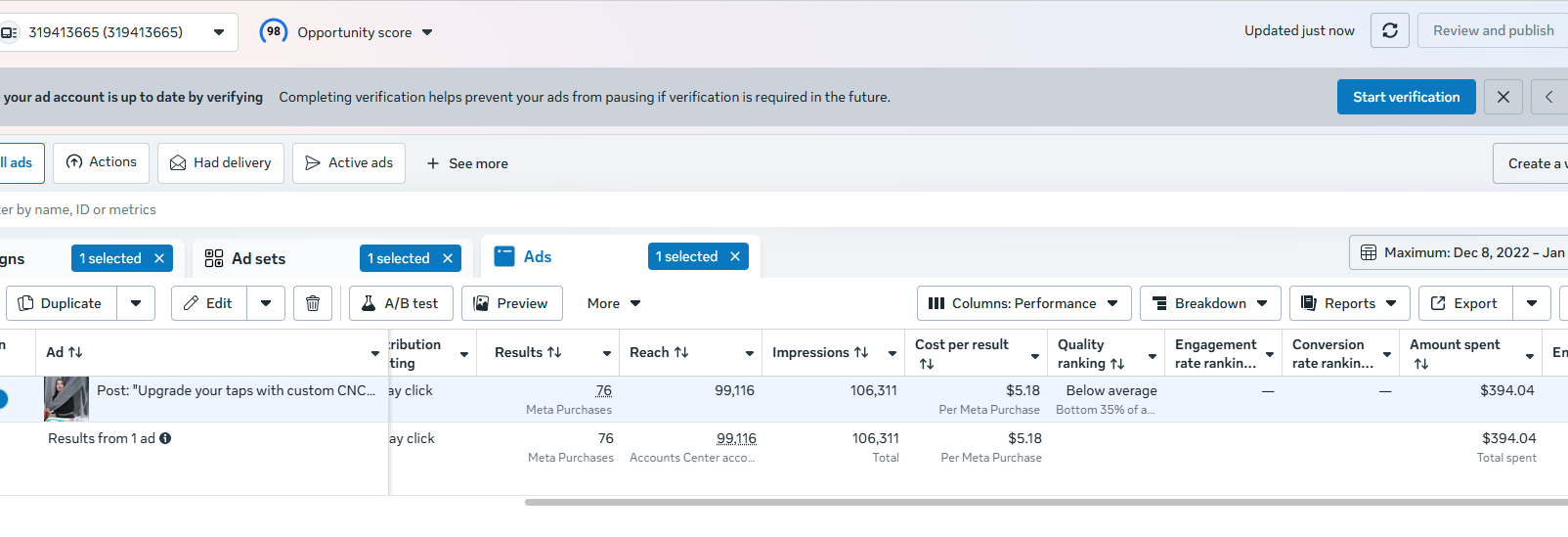Screen dimensions: 1568x537
Task: Clear the Ads tab 1 selected filter
Action: (x=735, y=256)
